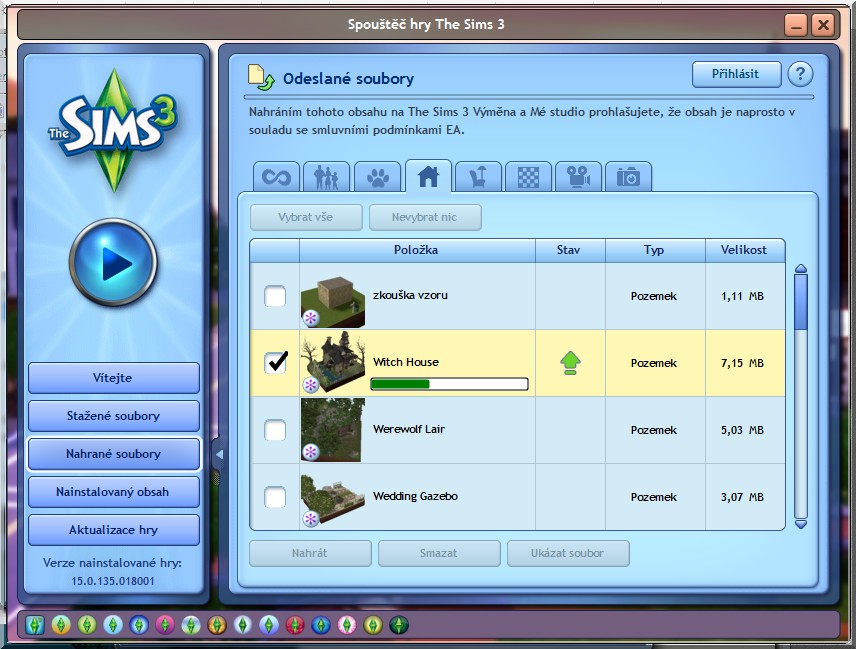This screenshot has width=856, height=649.
Task: Open the lamp and chair objects tab
Action: (x=478, y=176)
